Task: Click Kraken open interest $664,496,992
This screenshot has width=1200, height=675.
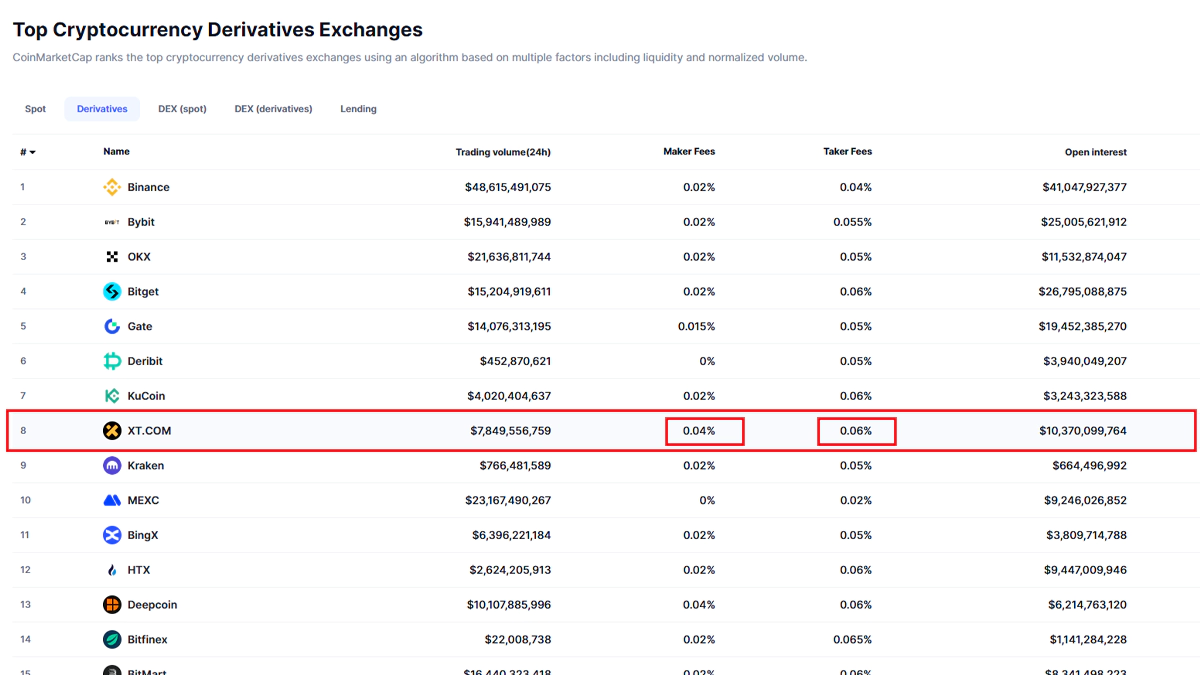Action: tap(1090, 466)
